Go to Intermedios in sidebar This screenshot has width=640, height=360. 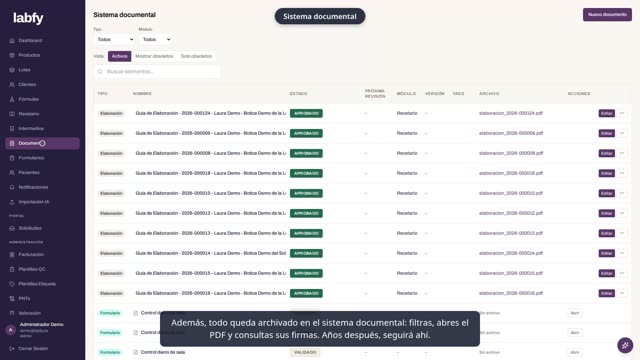(x=31, y=129)
